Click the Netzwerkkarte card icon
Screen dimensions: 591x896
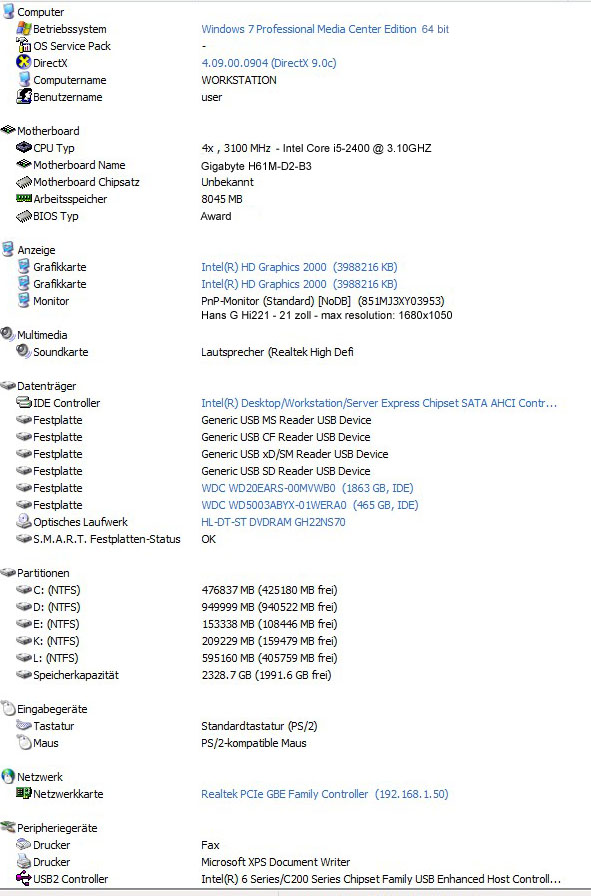point(23,793)
